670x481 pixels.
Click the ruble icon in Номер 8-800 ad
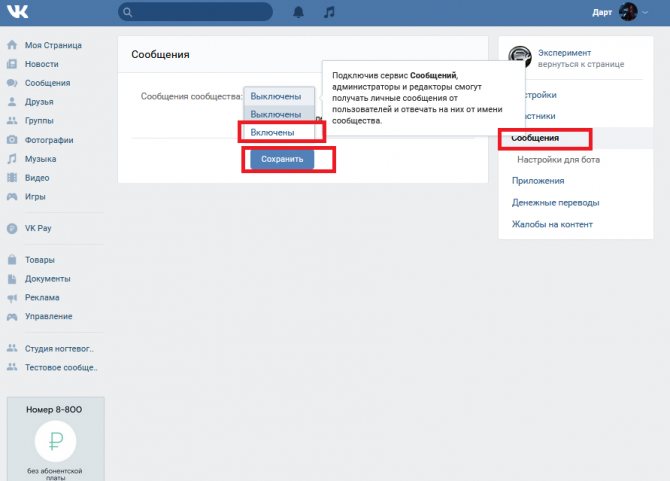56,441
